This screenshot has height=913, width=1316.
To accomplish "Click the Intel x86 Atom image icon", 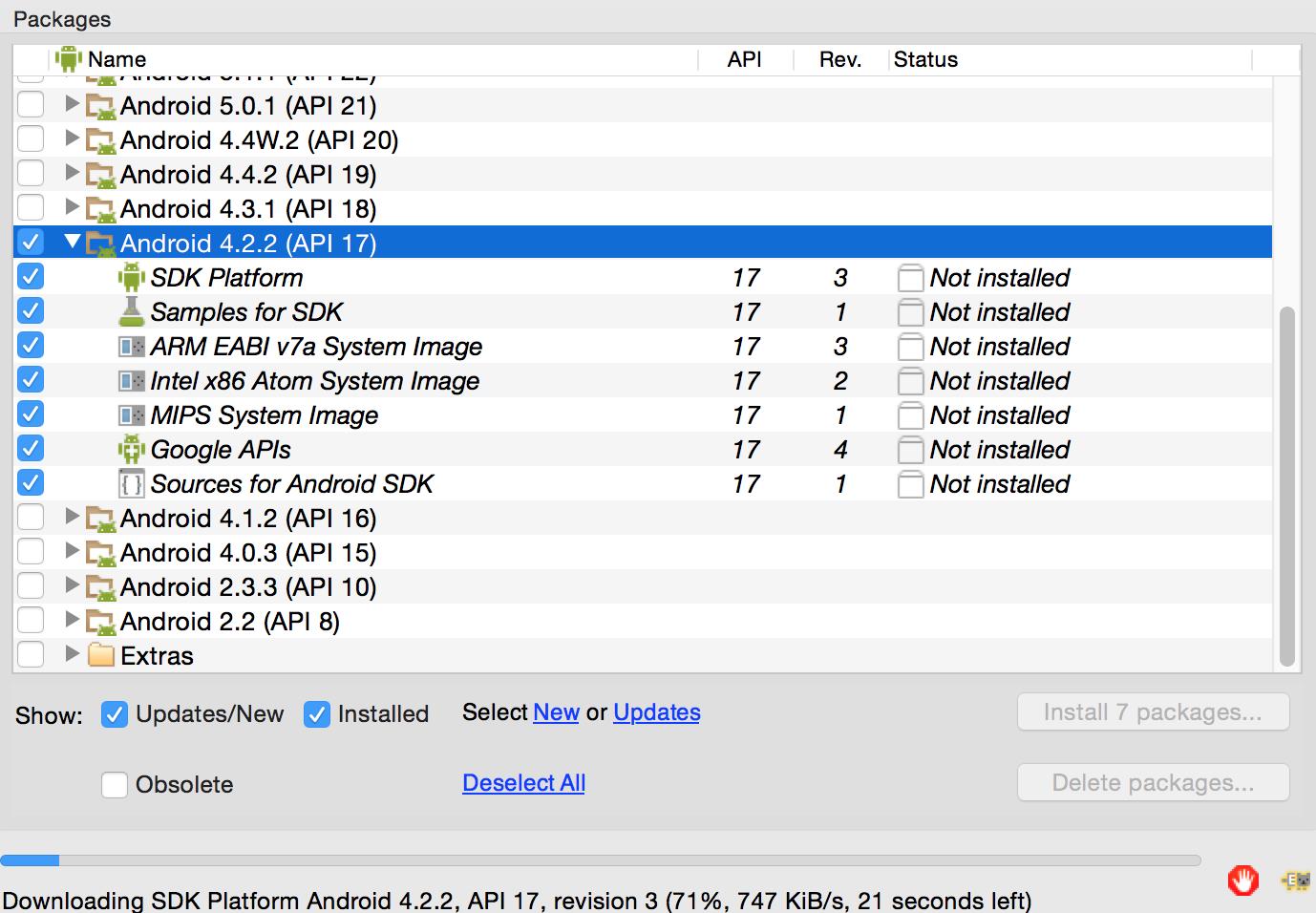I will tap(131, 380).
